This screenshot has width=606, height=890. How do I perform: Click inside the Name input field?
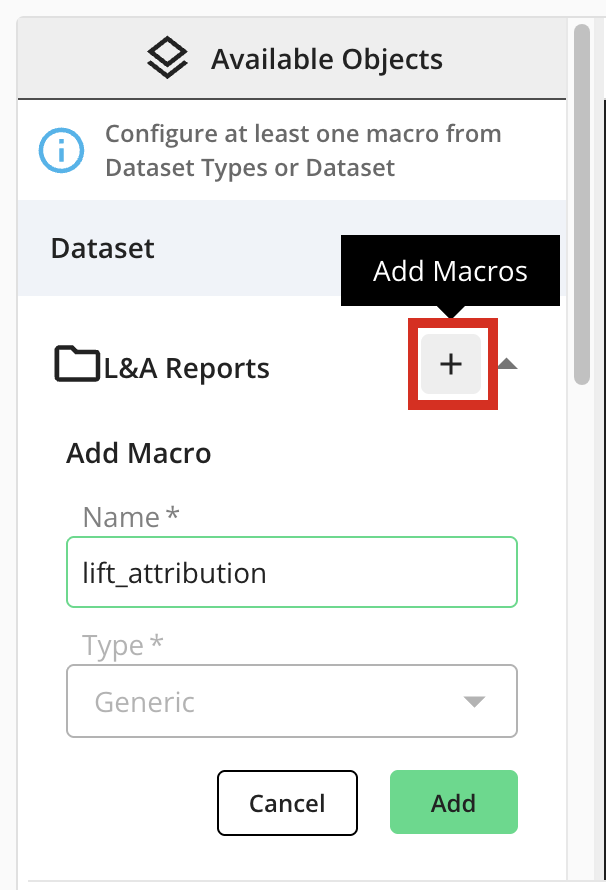click(291, 573)
